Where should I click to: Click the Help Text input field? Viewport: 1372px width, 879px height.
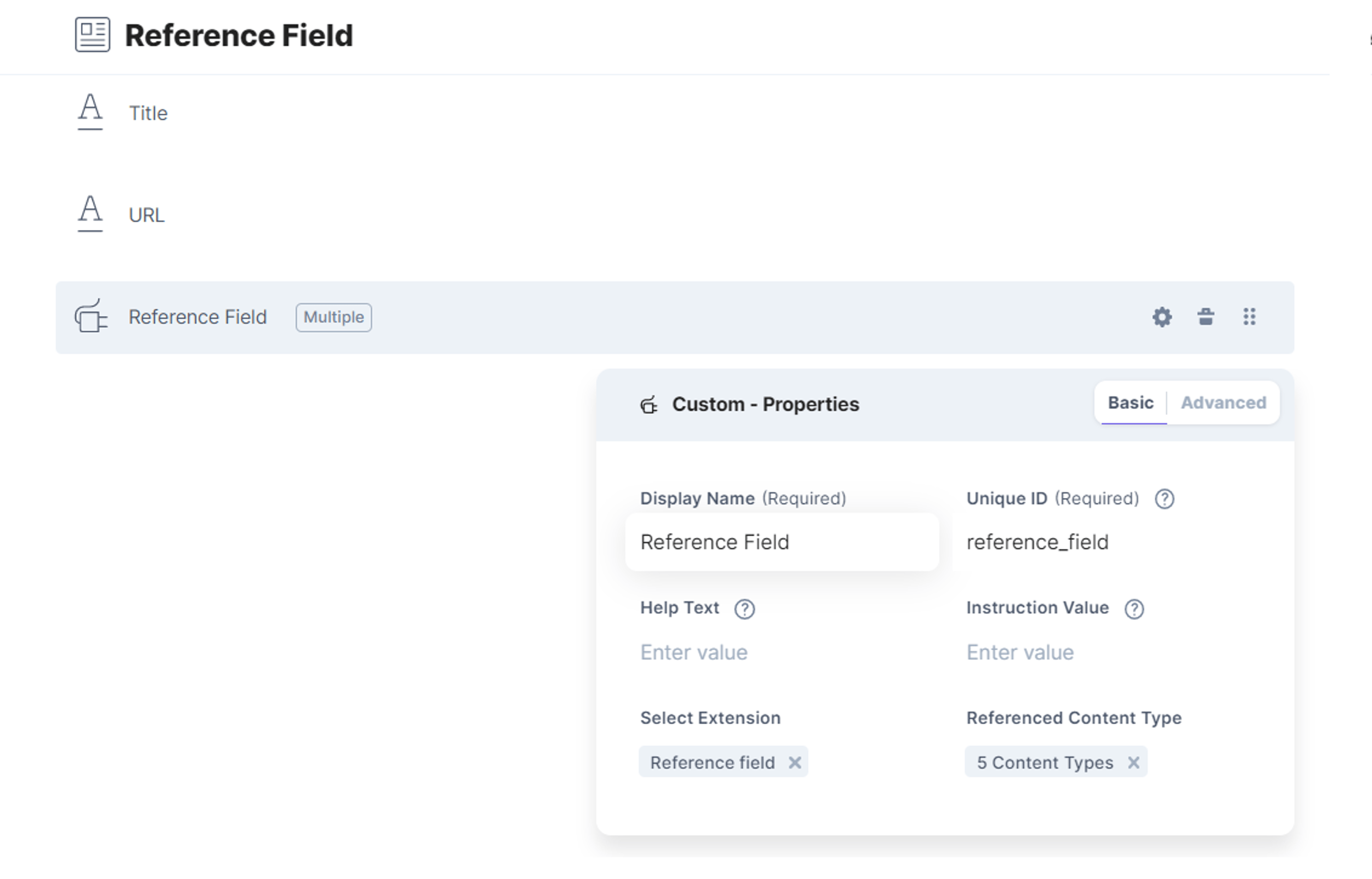coord(781,652)
